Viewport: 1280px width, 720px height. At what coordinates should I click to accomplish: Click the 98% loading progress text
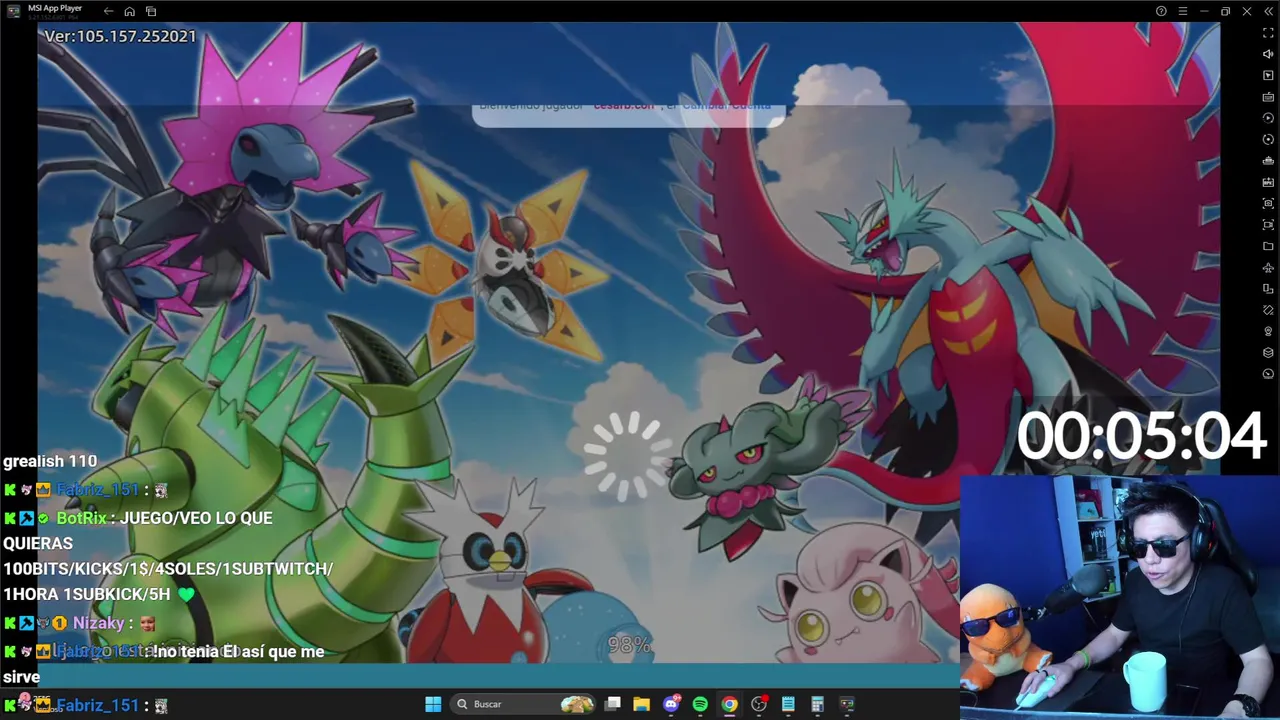tap(630, 645)
